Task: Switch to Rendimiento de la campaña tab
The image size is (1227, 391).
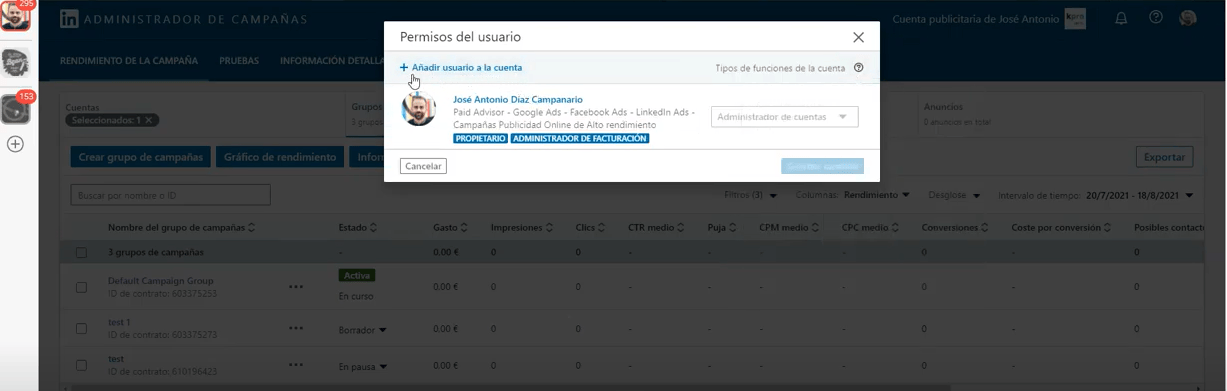Action: click(129, 61)
